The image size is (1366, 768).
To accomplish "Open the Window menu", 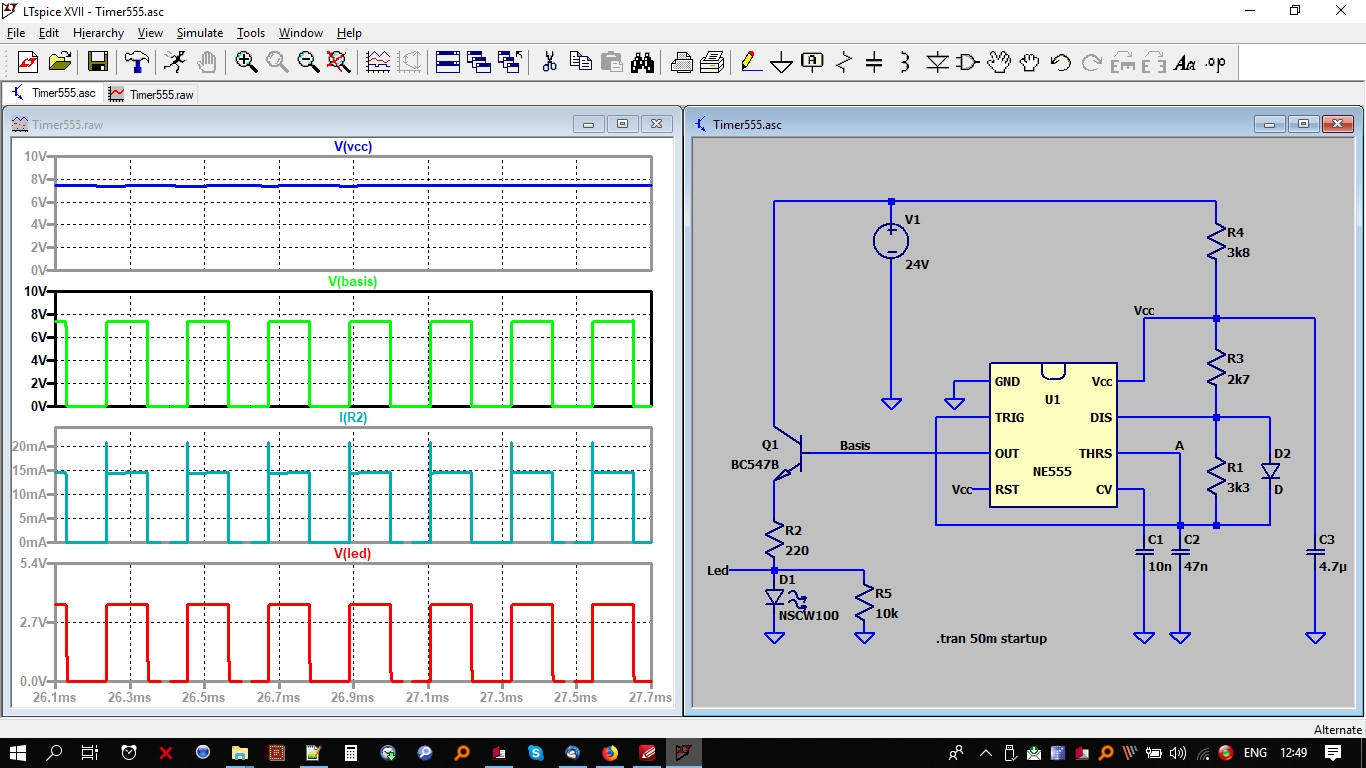I will pyautogui.click(x=301, y=33).
